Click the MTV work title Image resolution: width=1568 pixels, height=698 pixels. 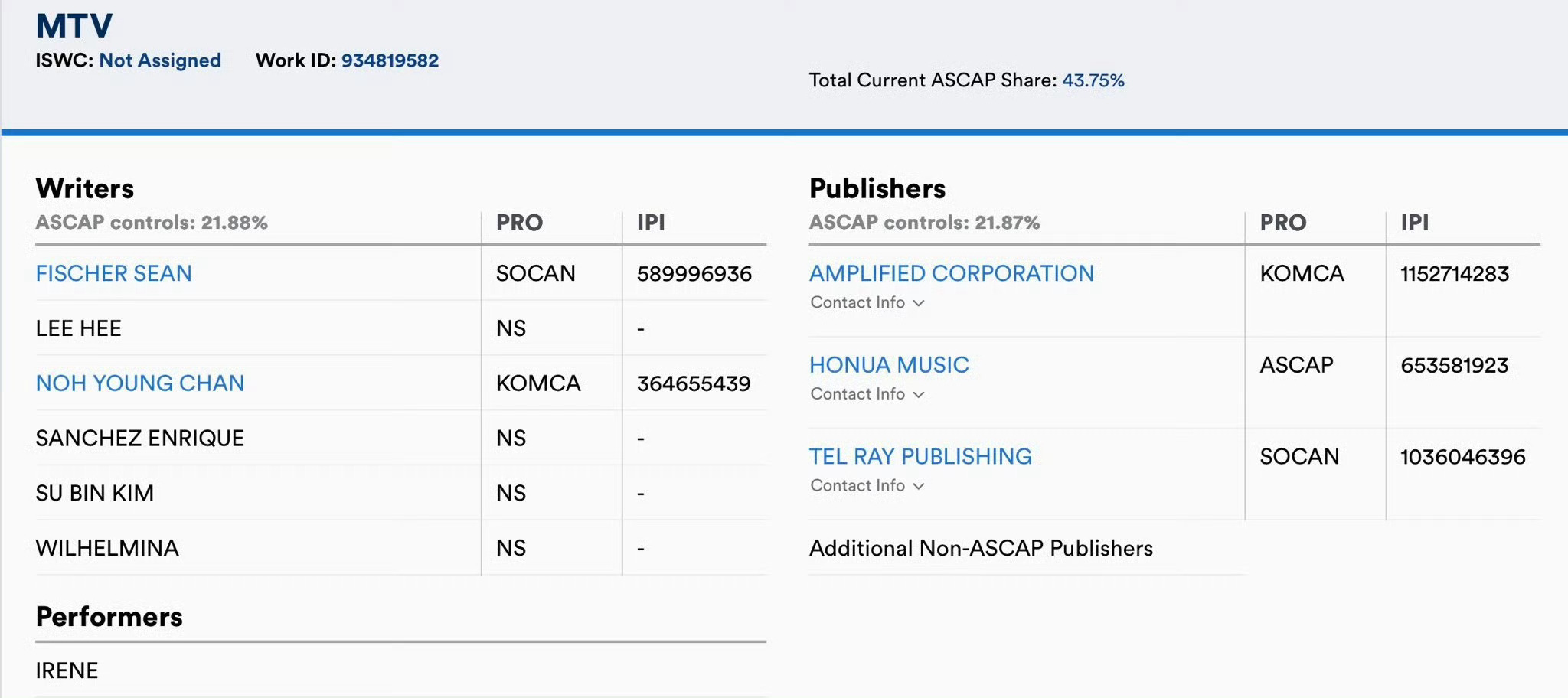74,26
